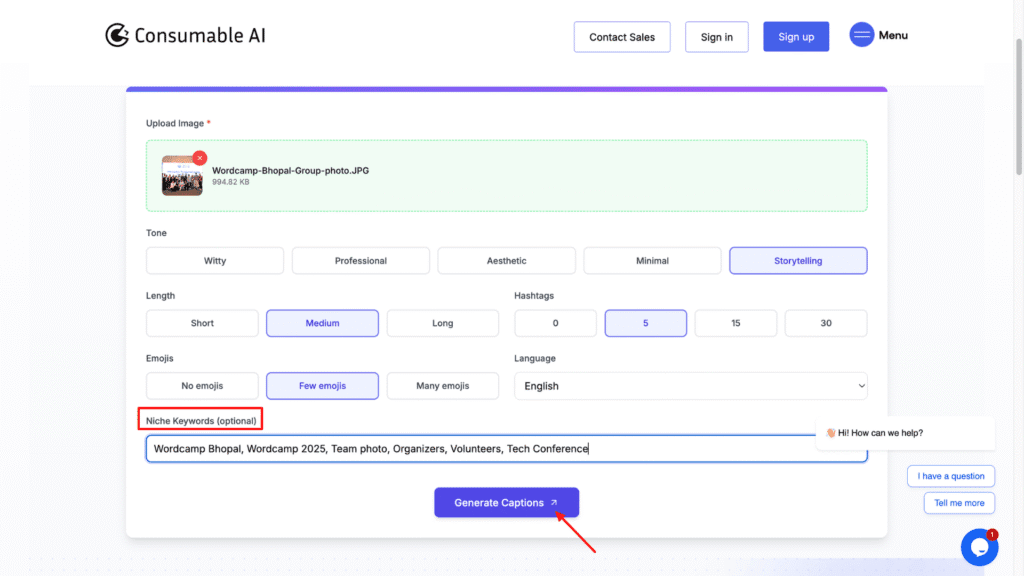The width and height of the screenshot is (1024, 576).
Task: Click 'I have a question' chat option
Action: [x=951, y=476]
